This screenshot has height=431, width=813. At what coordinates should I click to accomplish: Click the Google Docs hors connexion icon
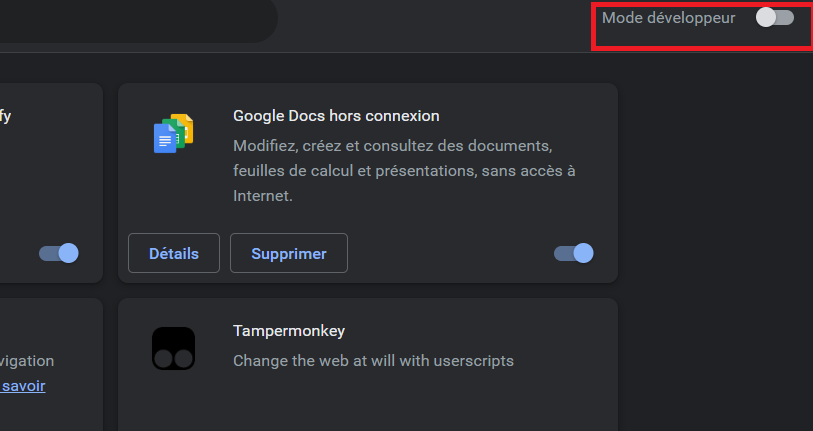[x=173, y=133]
